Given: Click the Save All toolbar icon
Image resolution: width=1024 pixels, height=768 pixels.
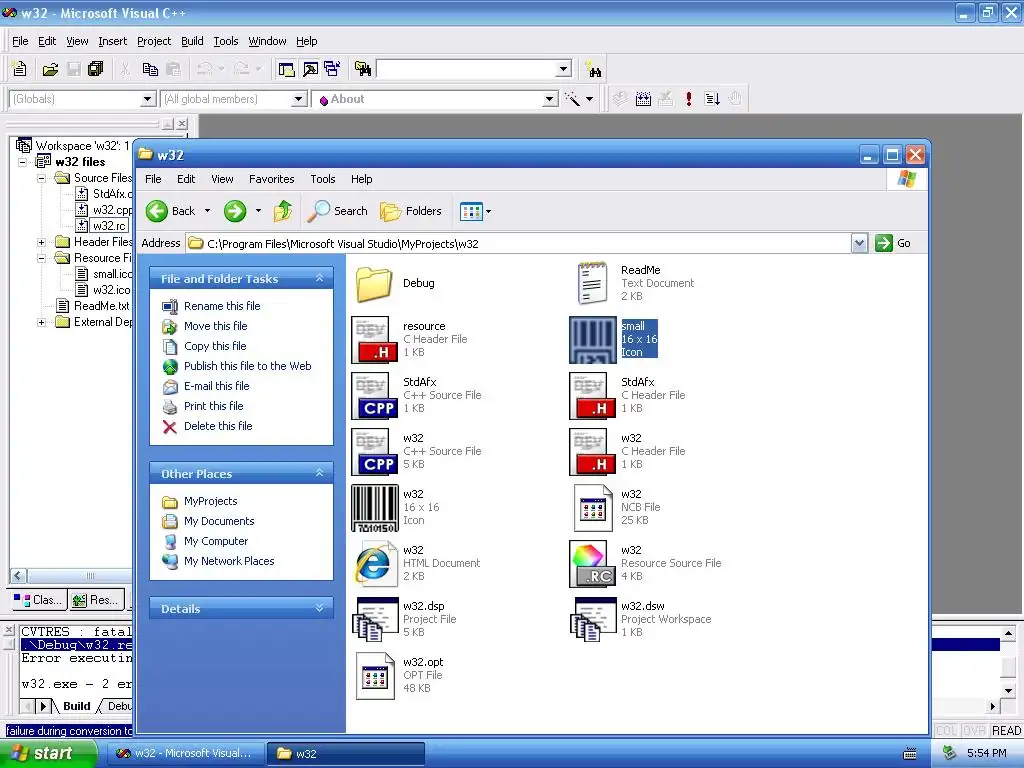Looking at the screenshot, I should tap(95, 69).
